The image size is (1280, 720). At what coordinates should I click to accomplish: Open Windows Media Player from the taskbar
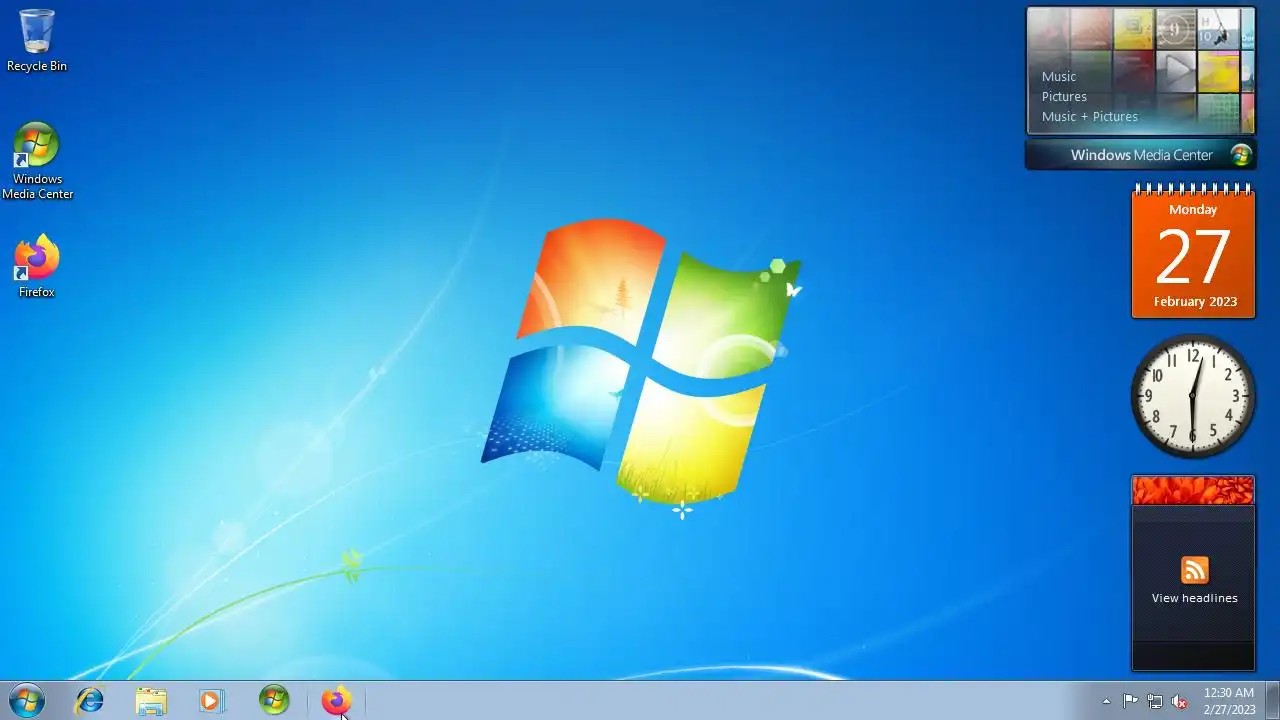(212, 701)
